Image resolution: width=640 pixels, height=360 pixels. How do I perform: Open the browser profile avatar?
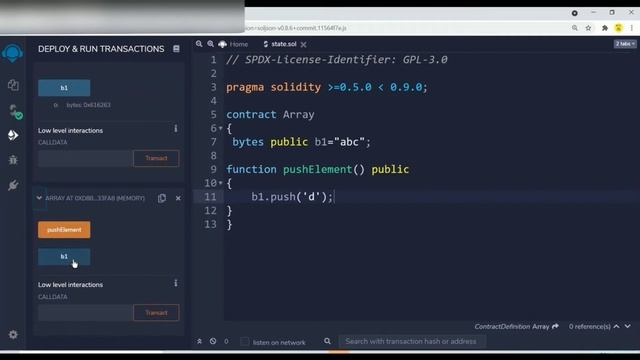(x=618, y=28)
